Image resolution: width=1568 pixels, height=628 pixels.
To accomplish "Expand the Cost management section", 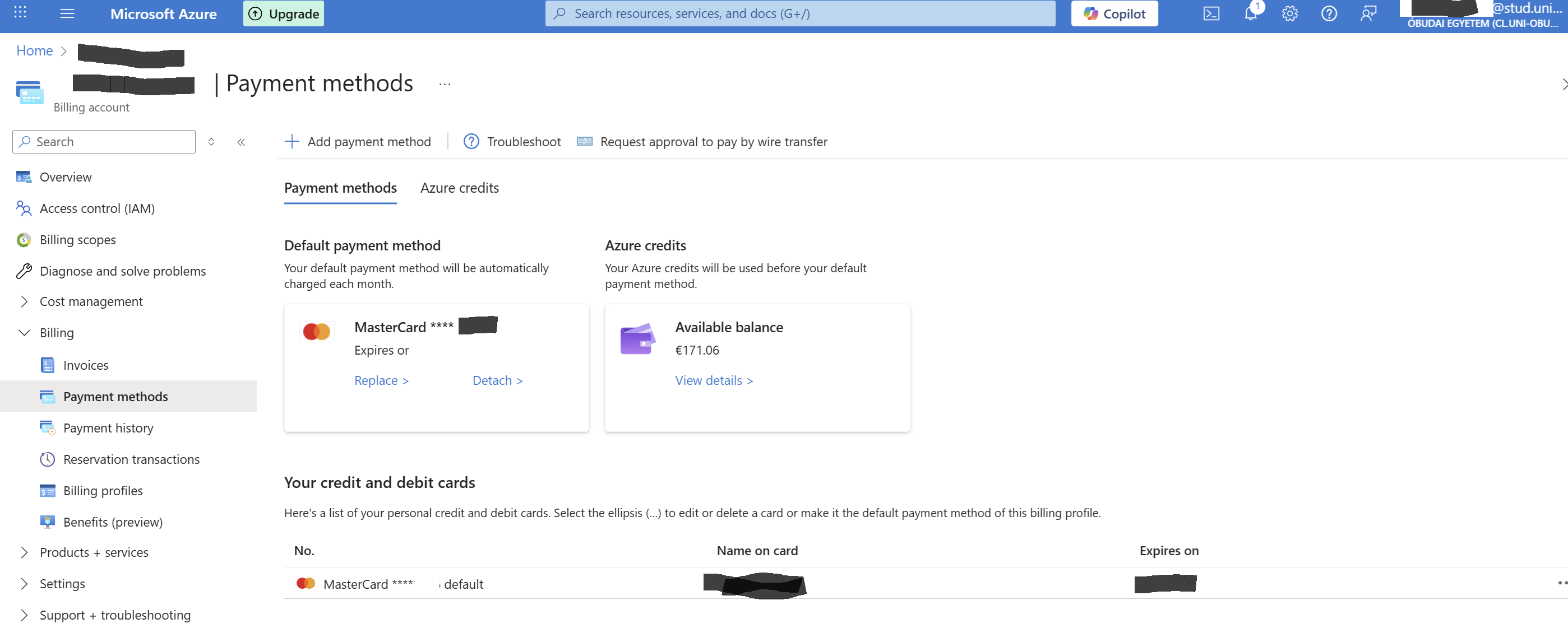I will pyautogui.click(x=24, y=301).
